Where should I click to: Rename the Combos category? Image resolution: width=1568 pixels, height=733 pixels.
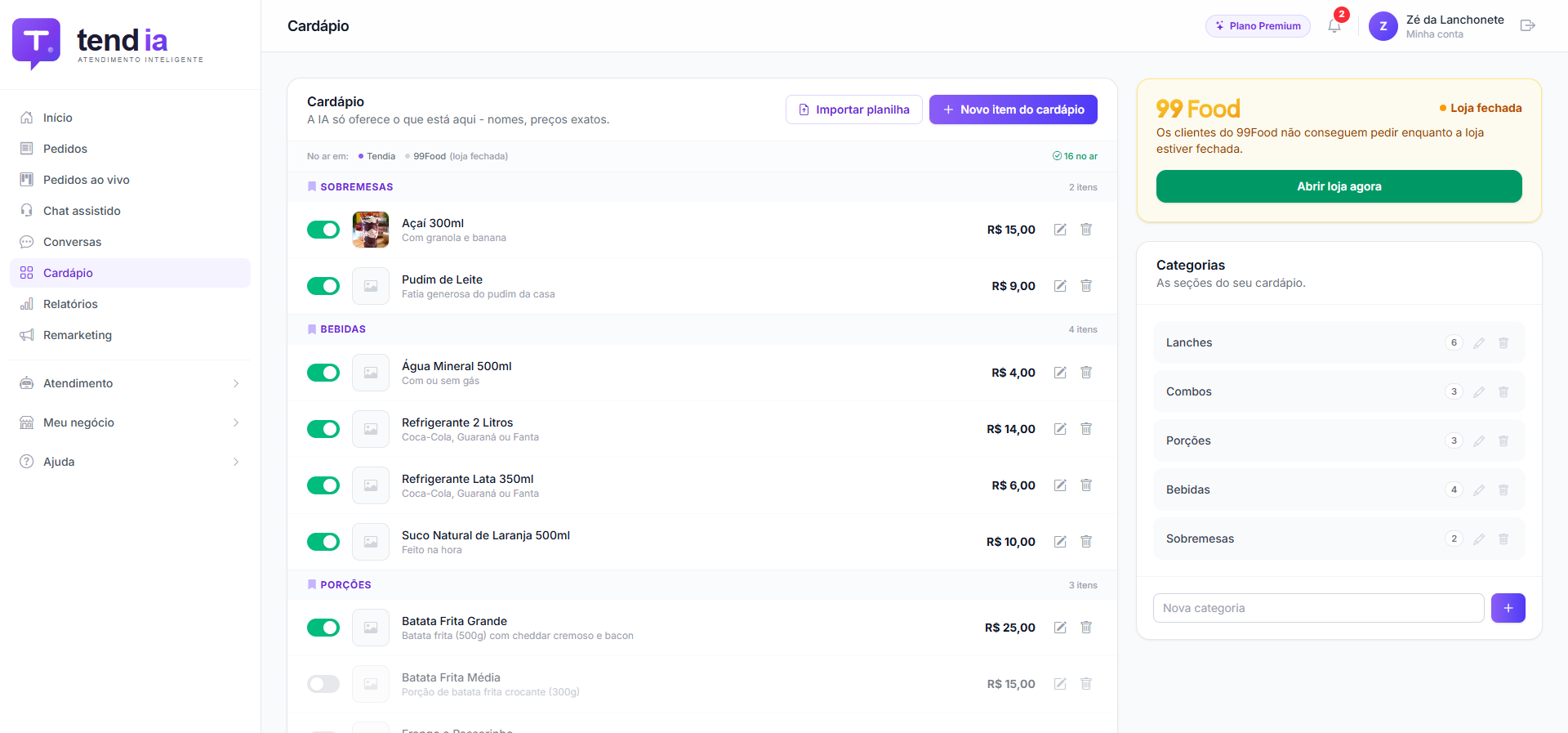point(1479,392)
